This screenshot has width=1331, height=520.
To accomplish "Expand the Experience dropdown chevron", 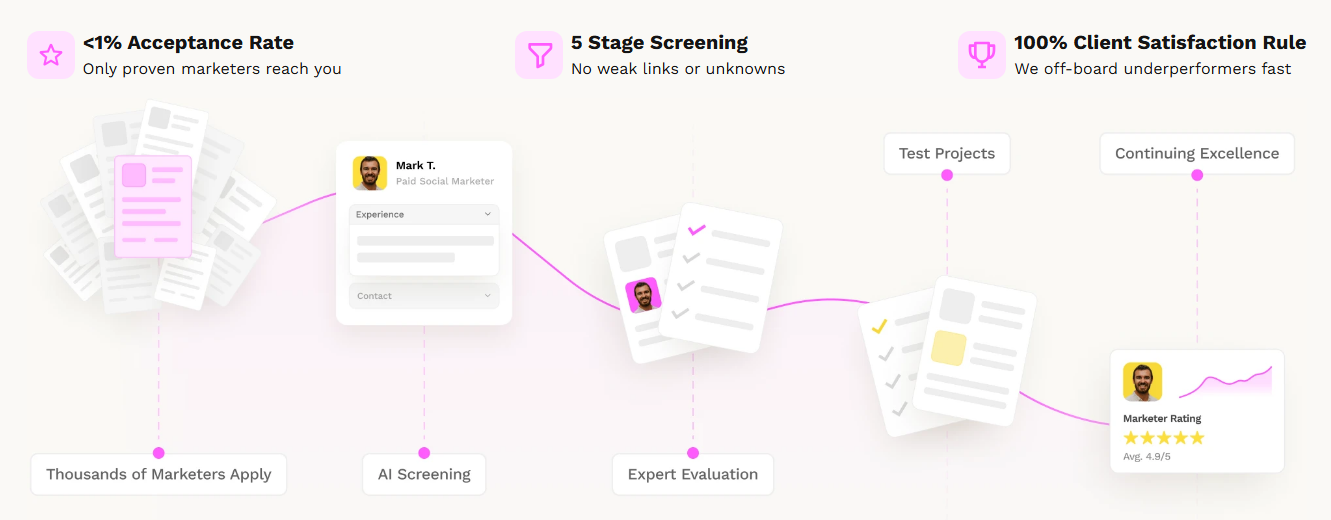I will pos(488,215).
